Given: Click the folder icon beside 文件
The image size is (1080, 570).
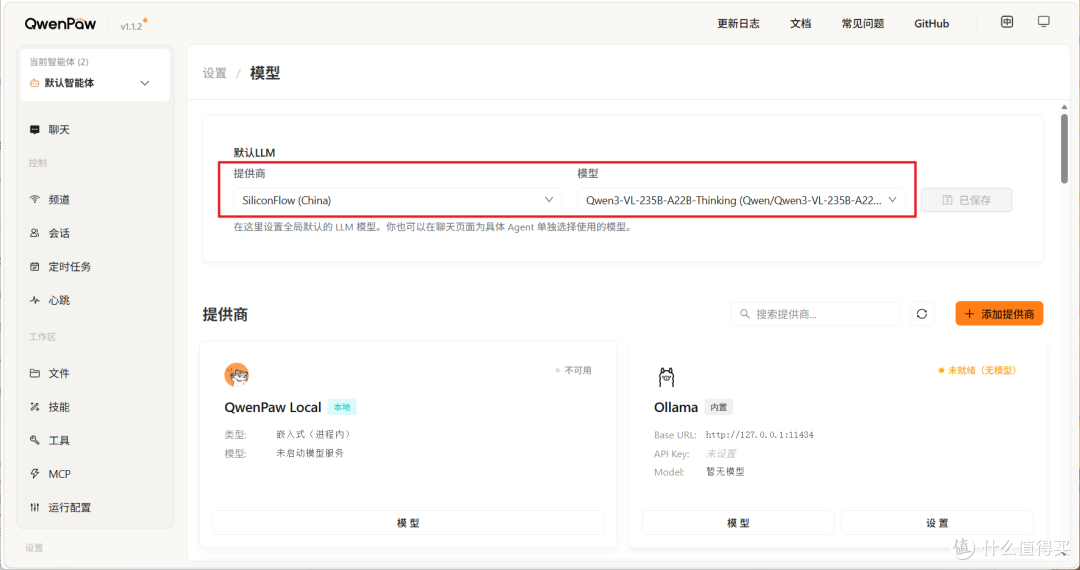Looking at the screenshot, I should 34,373.
